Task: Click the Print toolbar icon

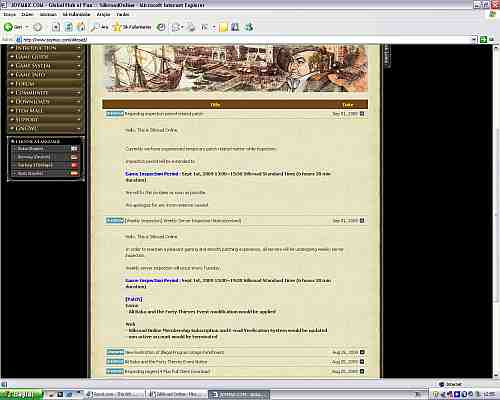Action: point(191,27)
